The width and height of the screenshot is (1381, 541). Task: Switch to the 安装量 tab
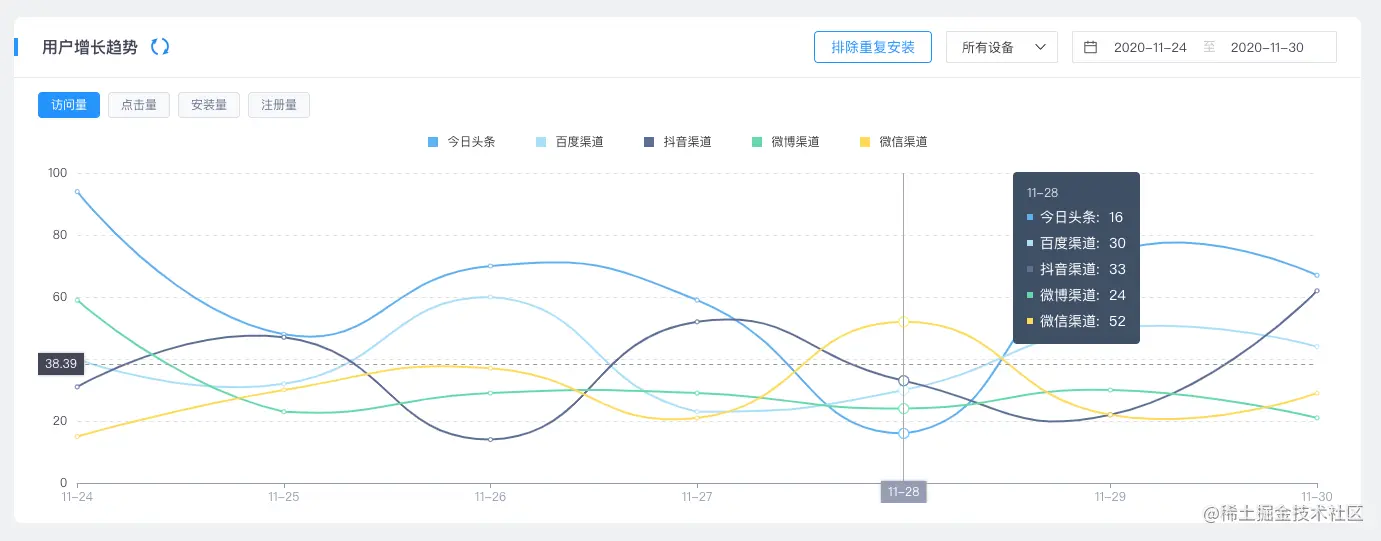[x=209, y=105]
